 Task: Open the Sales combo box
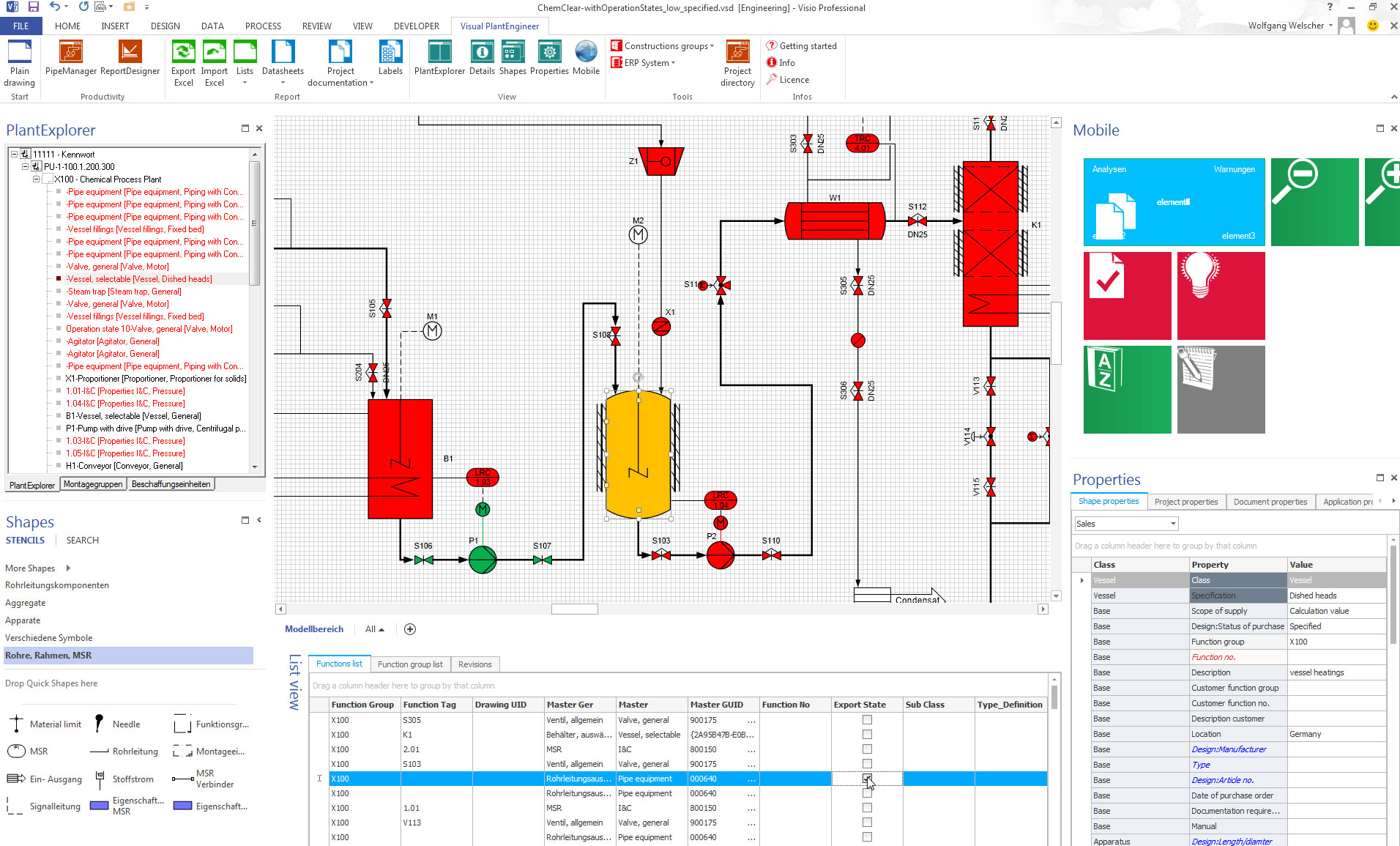pos(1126,524)
